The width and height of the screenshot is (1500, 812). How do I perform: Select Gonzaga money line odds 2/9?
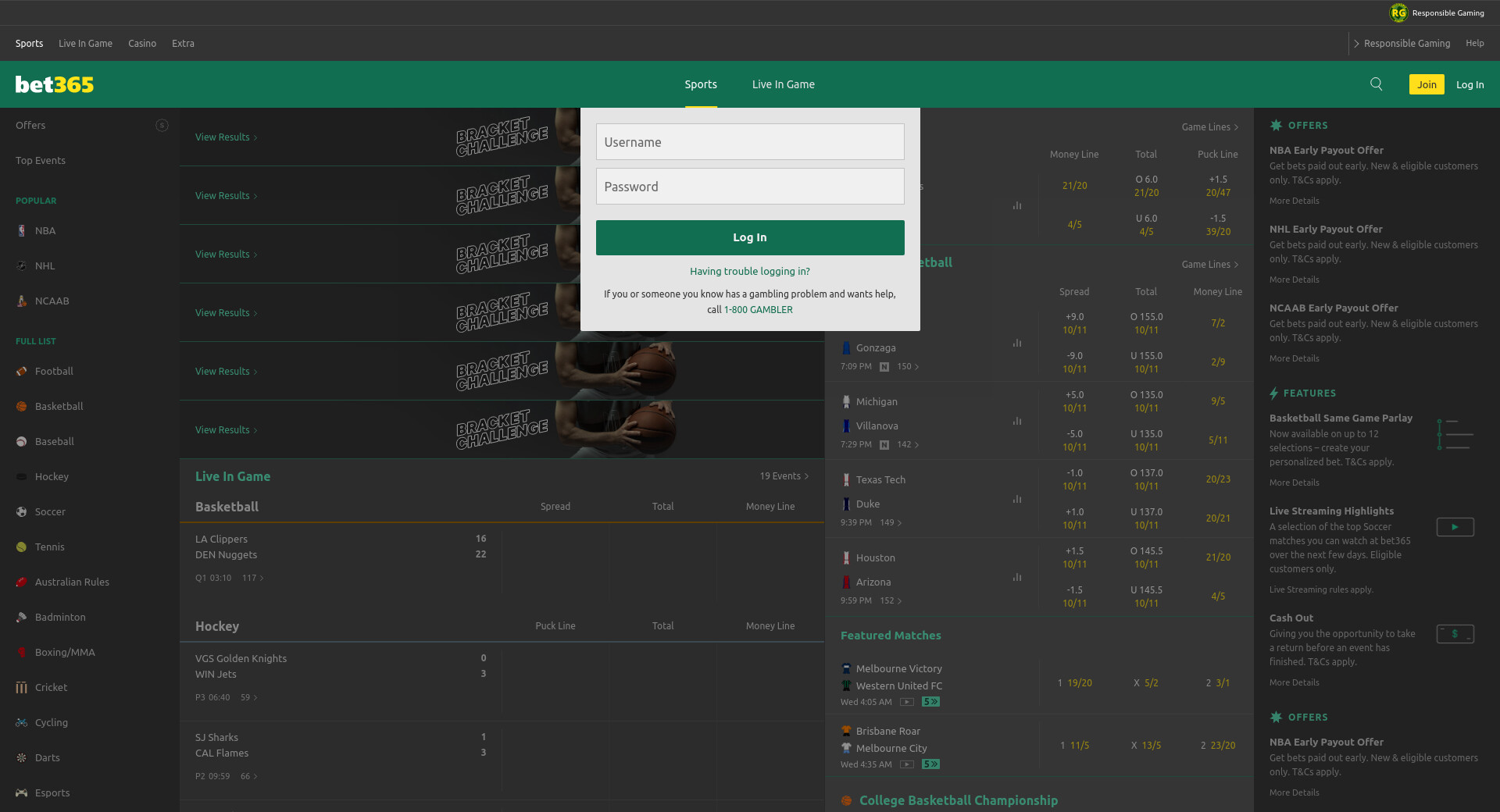1217,362
